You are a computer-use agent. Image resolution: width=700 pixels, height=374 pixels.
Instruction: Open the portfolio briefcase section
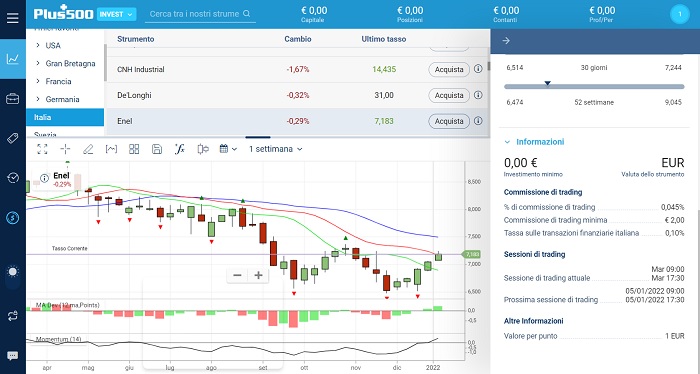[12, 99]
